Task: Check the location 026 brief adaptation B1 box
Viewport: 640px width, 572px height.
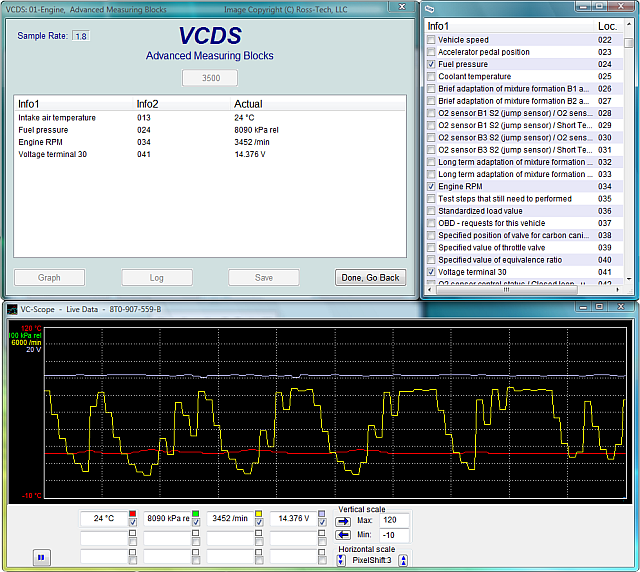Action: pyautogui.click(x=431, y=89)
